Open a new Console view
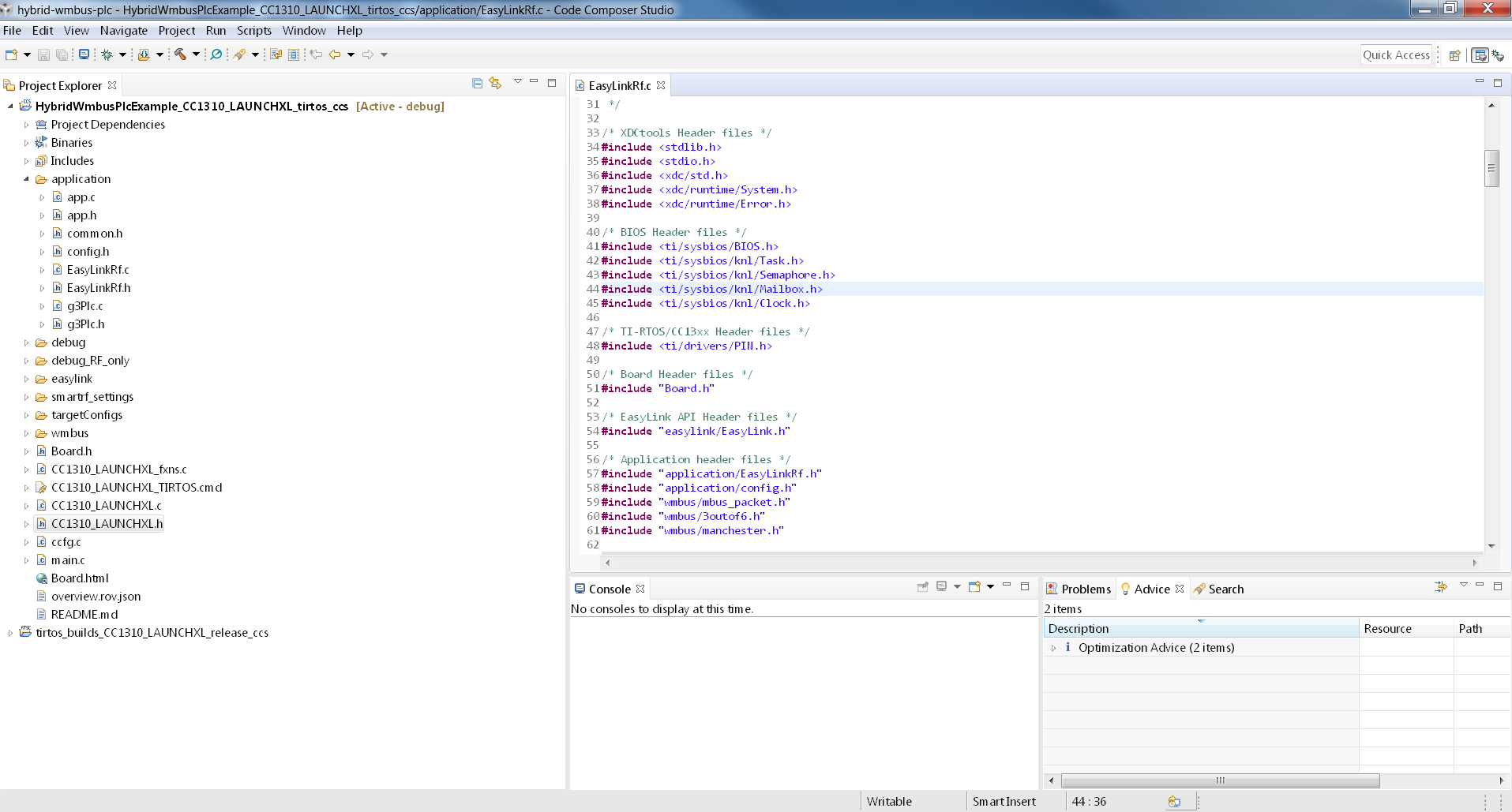The image size is (1512, 812). point(974,588)
